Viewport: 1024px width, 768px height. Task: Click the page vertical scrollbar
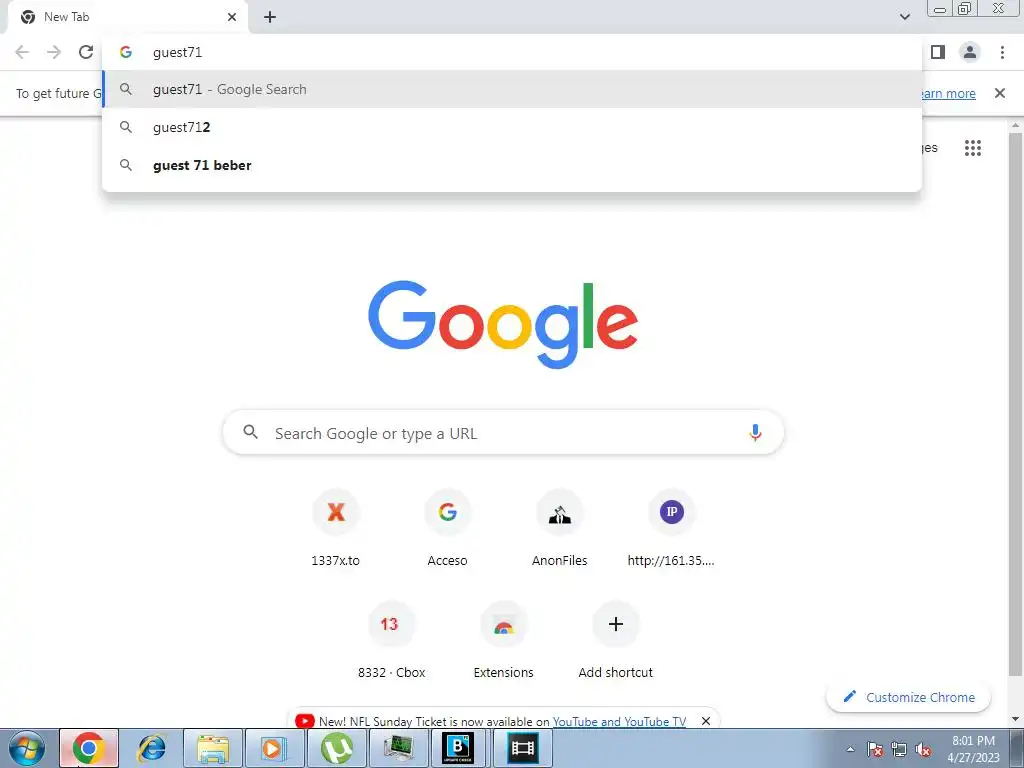[x=1015, y=404]
